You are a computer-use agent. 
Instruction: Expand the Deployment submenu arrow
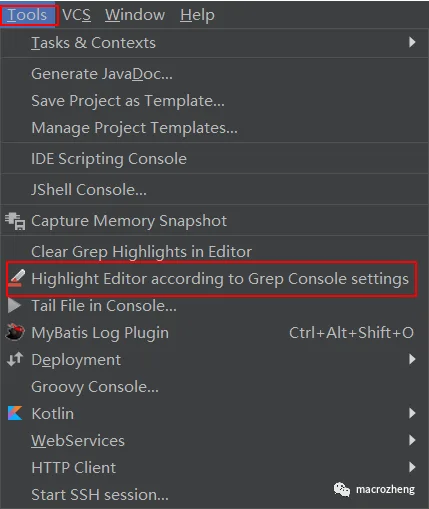[x=412, y=359]
